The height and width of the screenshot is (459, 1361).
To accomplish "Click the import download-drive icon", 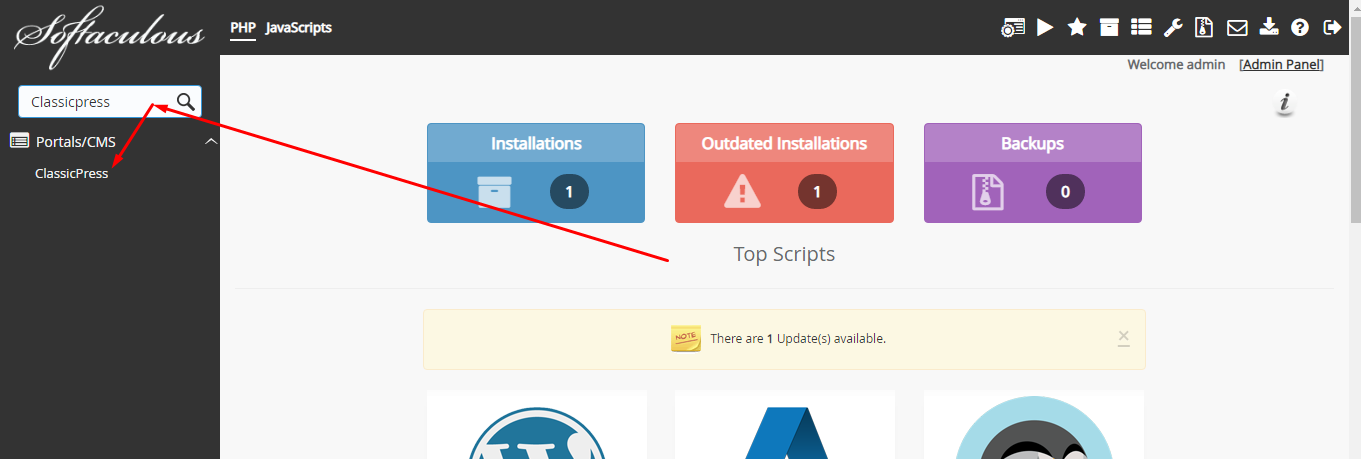I will 1269,27.
